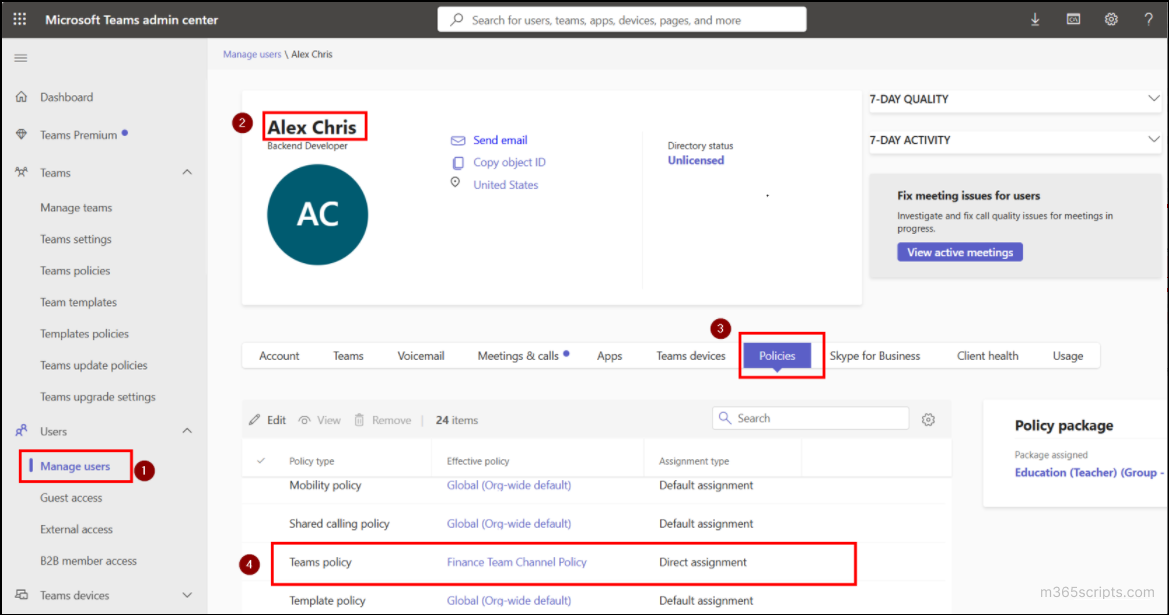This screenshot has height=615, width=1169.
Task: Click the eye View icon in policy toolbar
Action: (x=304, y=420)
